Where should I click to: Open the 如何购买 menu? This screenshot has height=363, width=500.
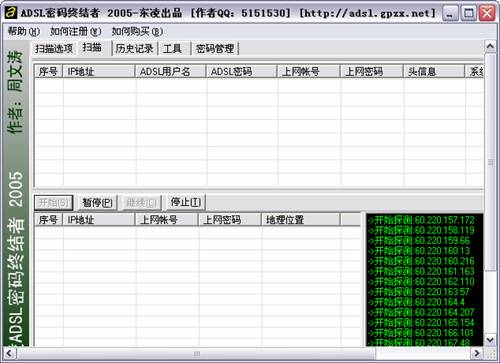[137, 32]
